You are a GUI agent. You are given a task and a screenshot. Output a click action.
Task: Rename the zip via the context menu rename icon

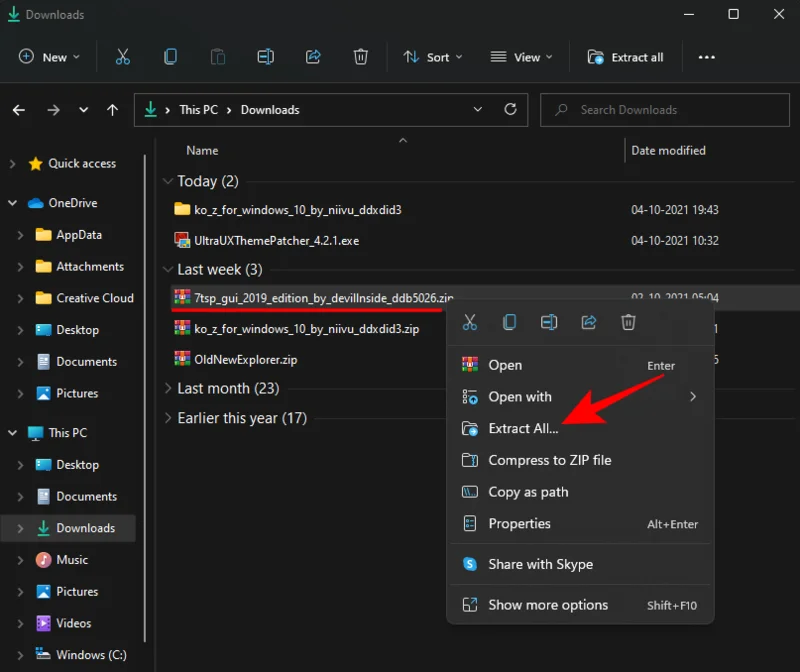click(x=549, y=322)
